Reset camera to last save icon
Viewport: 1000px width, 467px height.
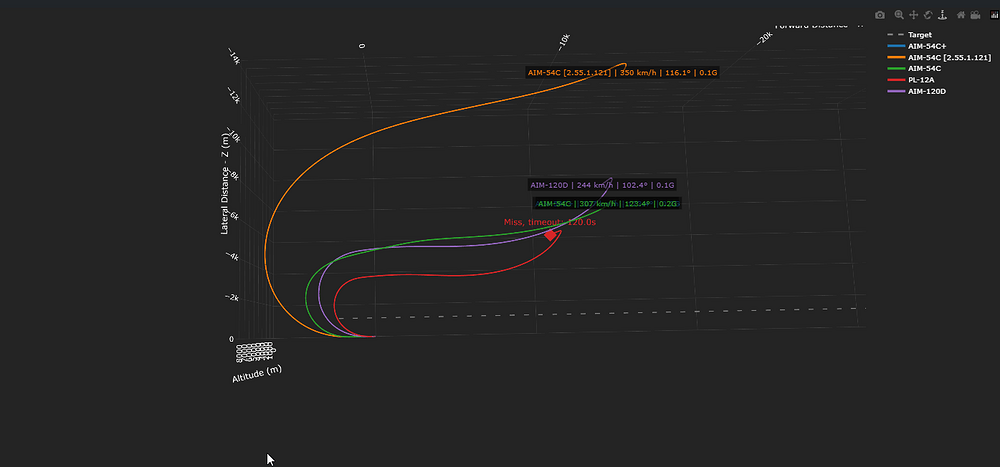[975, 15]
